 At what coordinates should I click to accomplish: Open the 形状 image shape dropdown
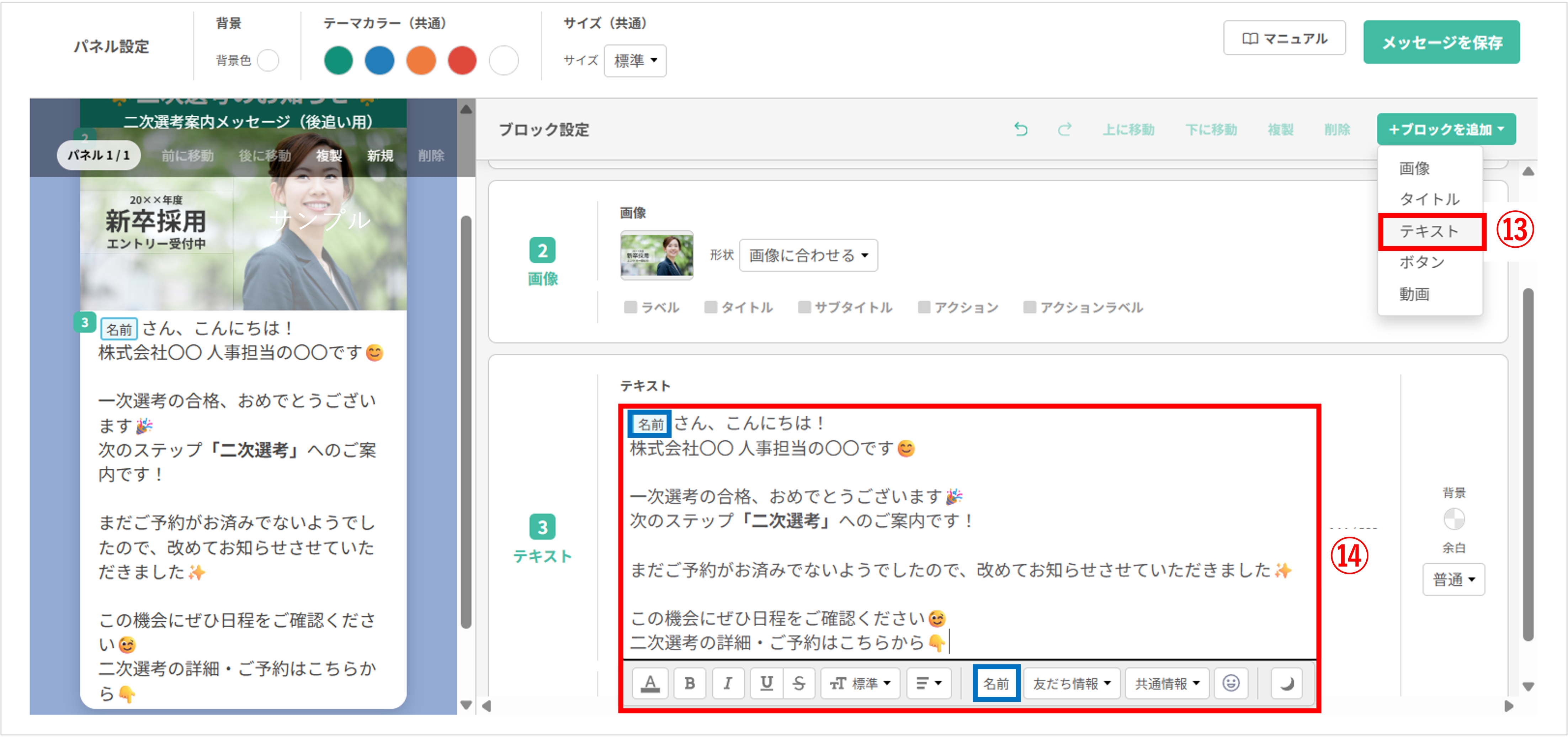coord(808,256)
